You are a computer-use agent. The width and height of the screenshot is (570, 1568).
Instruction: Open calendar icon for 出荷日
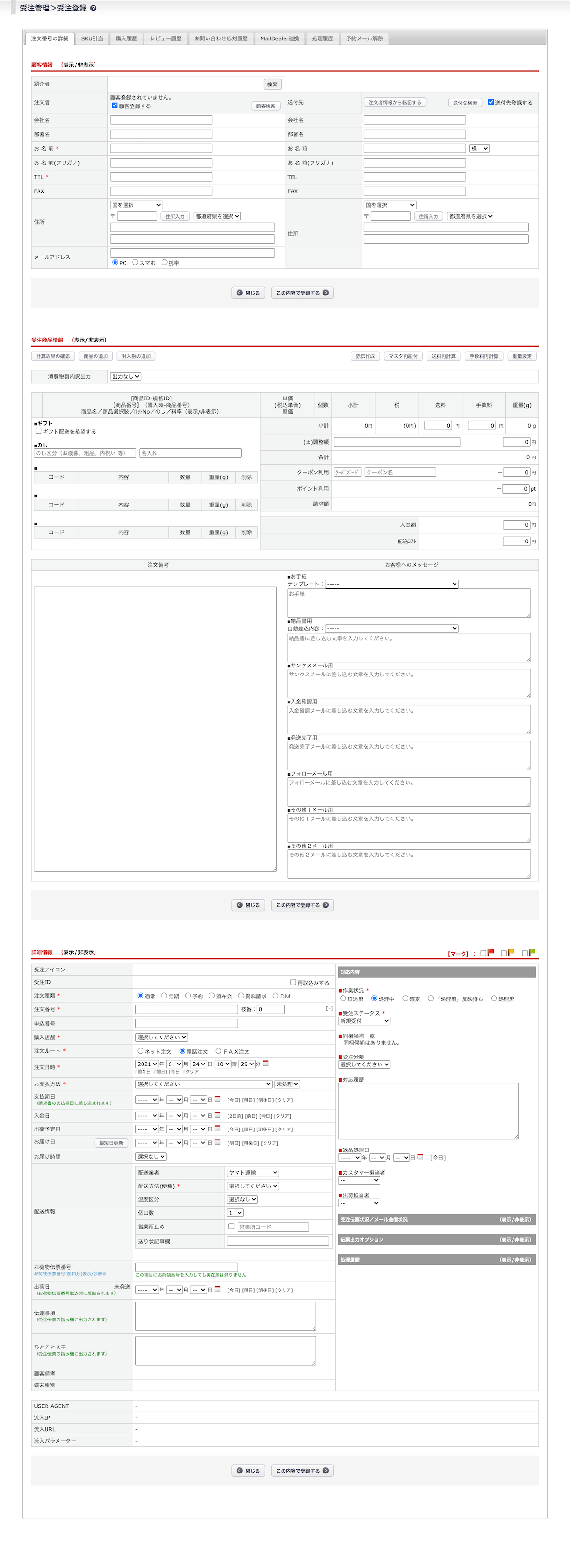[218, 1289]
